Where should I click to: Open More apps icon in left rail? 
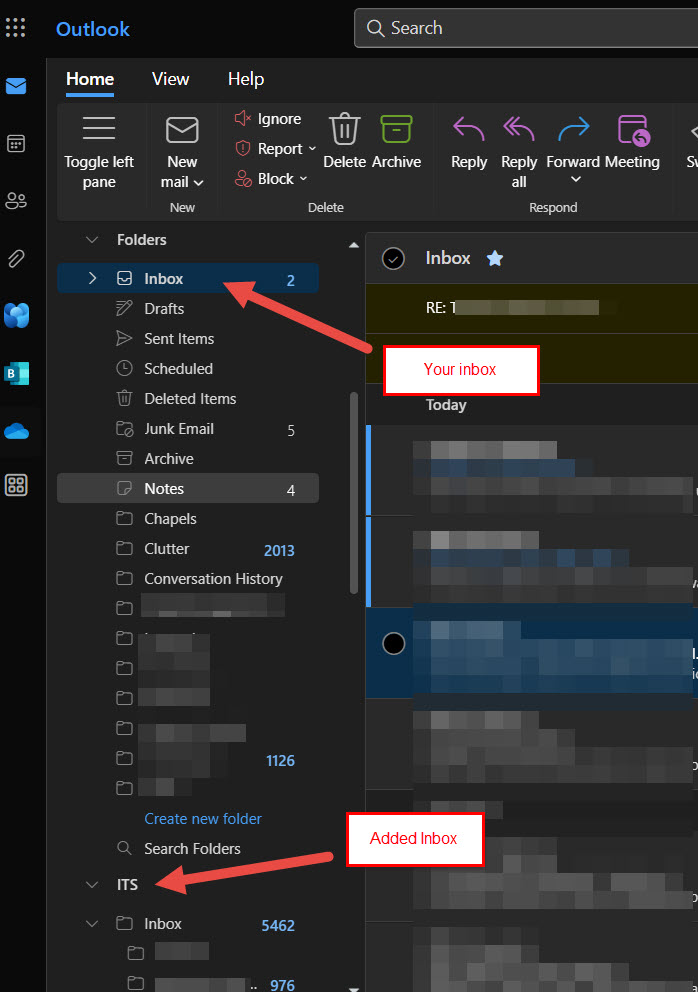(16, 485)
